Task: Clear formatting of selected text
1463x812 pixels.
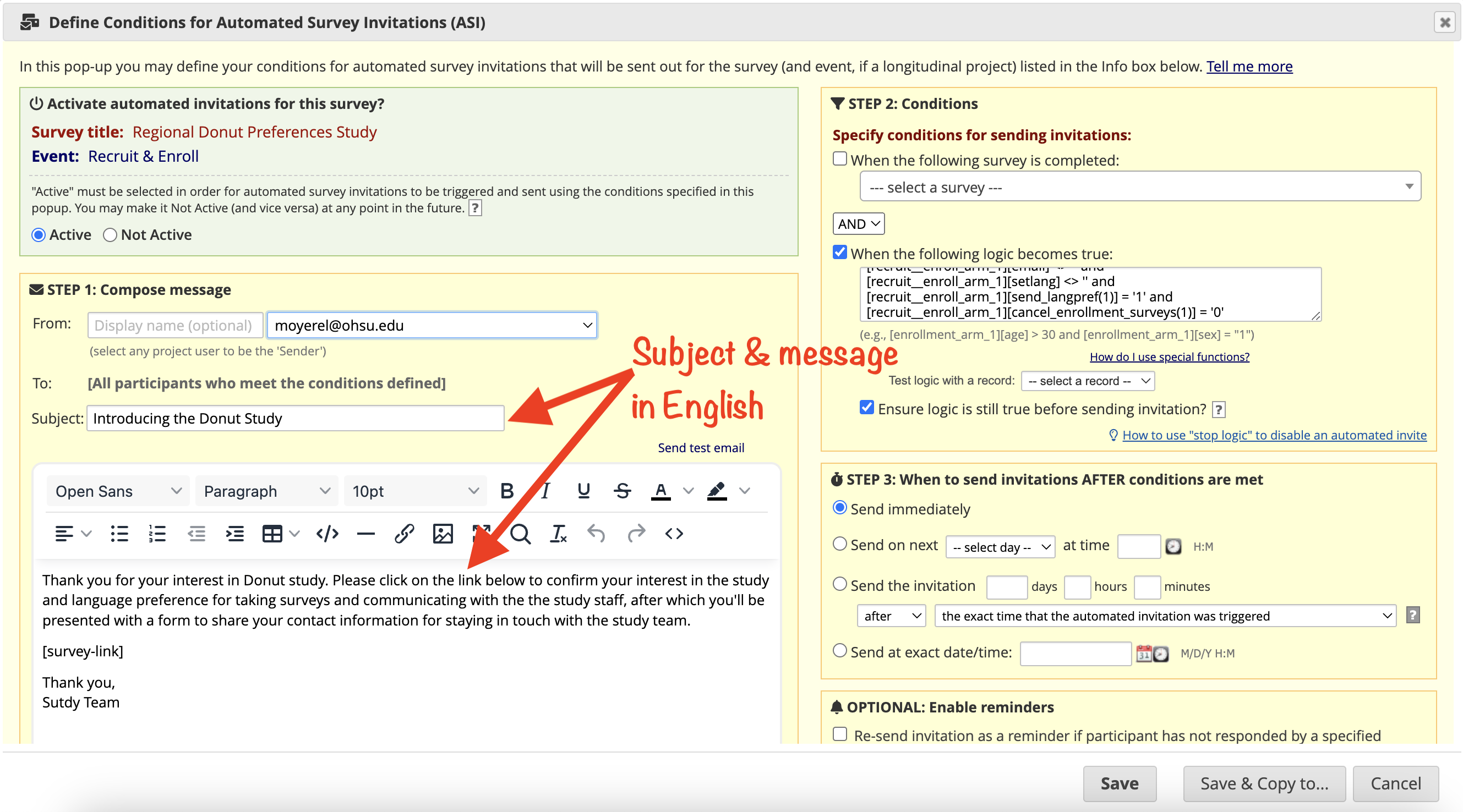Action: (559, 534)
